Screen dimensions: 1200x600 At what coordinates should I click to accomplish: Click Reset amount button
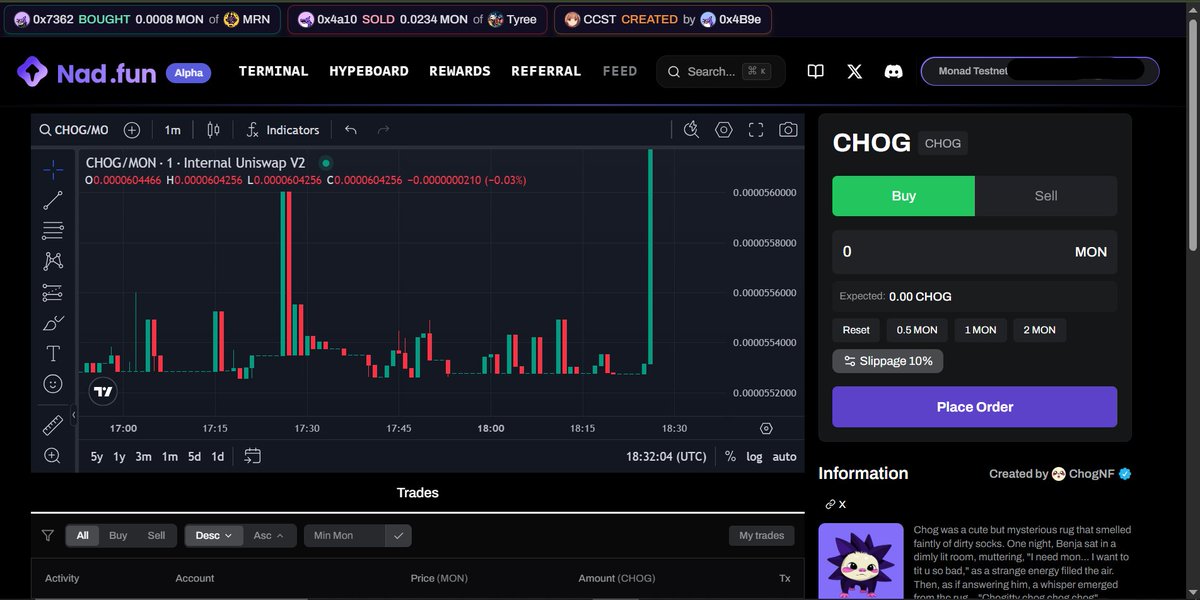click(x=856, y=330)
